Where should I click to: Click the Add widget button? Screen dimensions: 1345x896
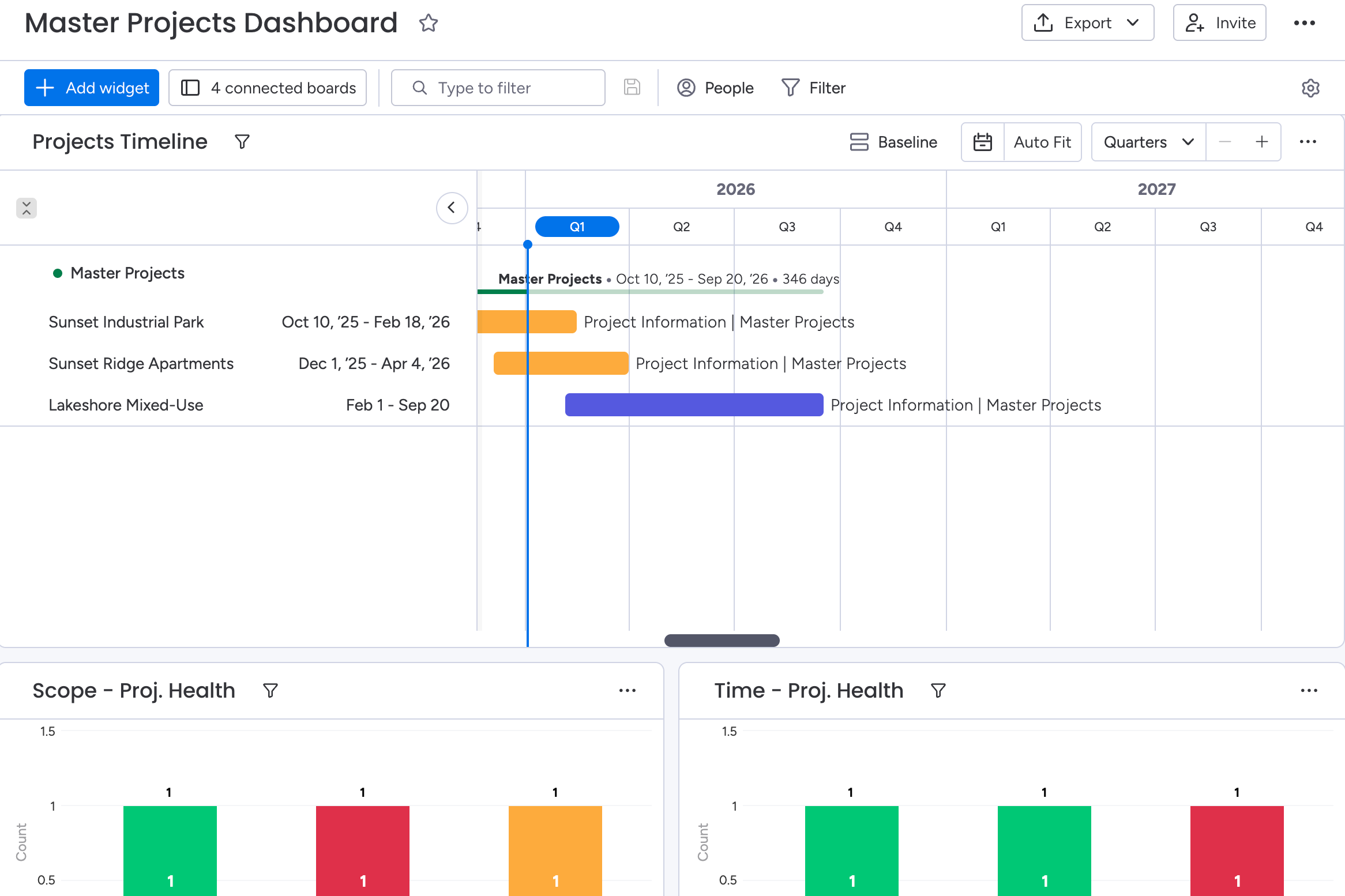point(92,88)
